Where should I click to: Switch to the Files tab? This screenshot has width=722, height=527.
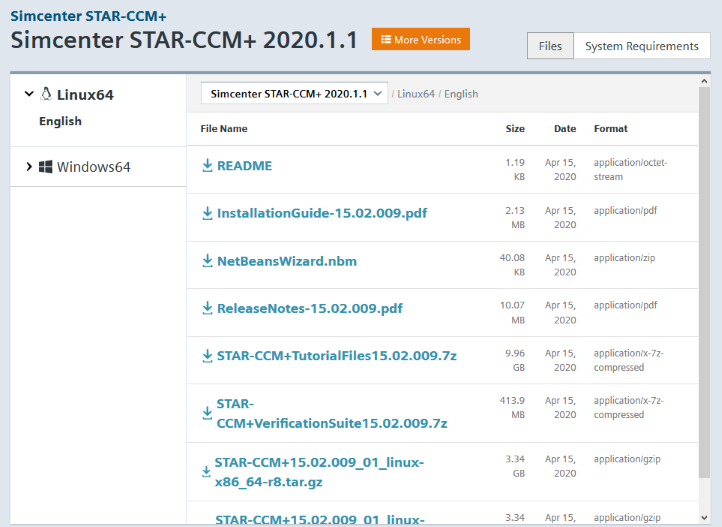550,46
